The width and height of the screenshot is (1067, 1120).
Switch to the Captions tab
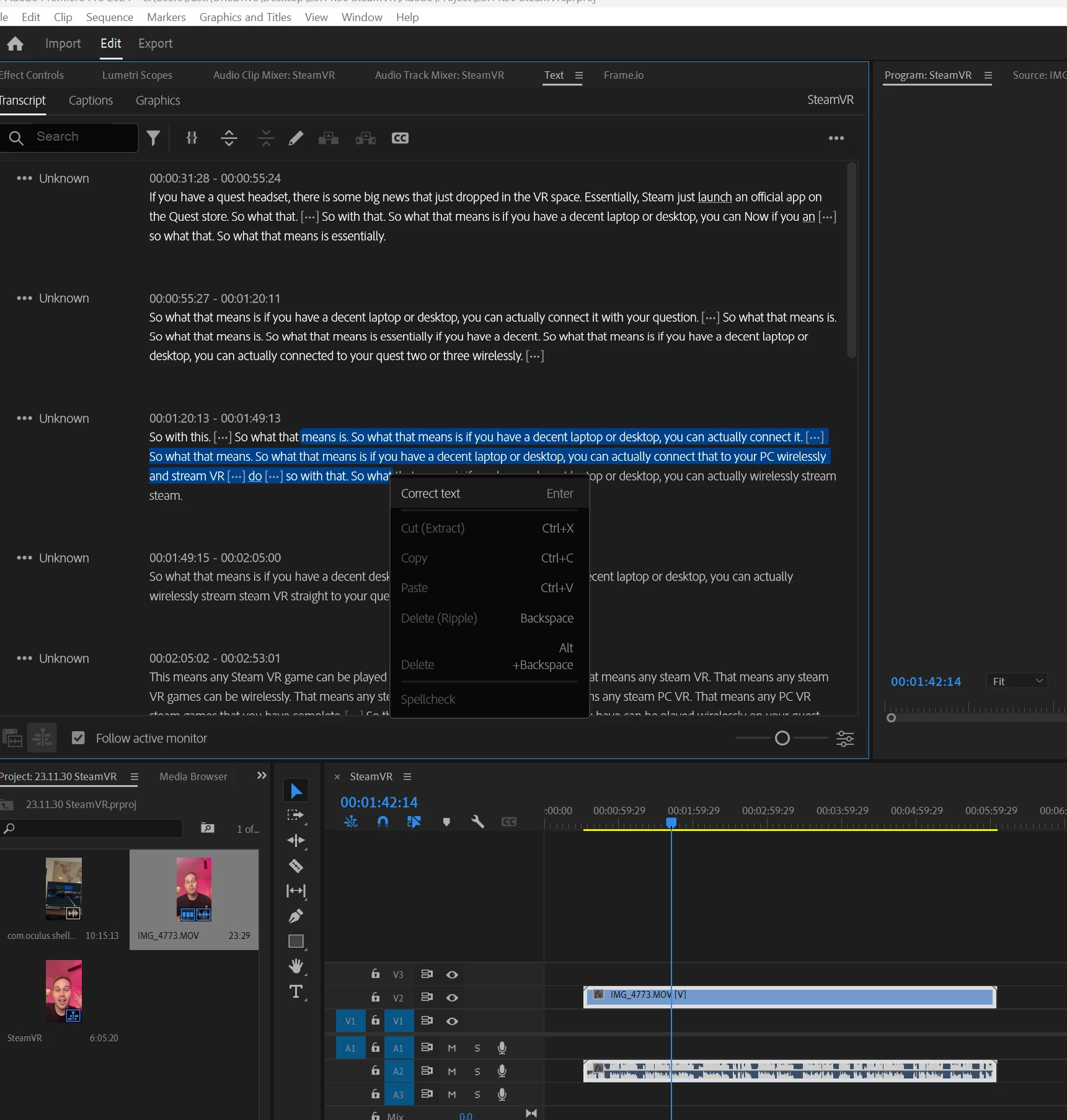click(91, 100)
